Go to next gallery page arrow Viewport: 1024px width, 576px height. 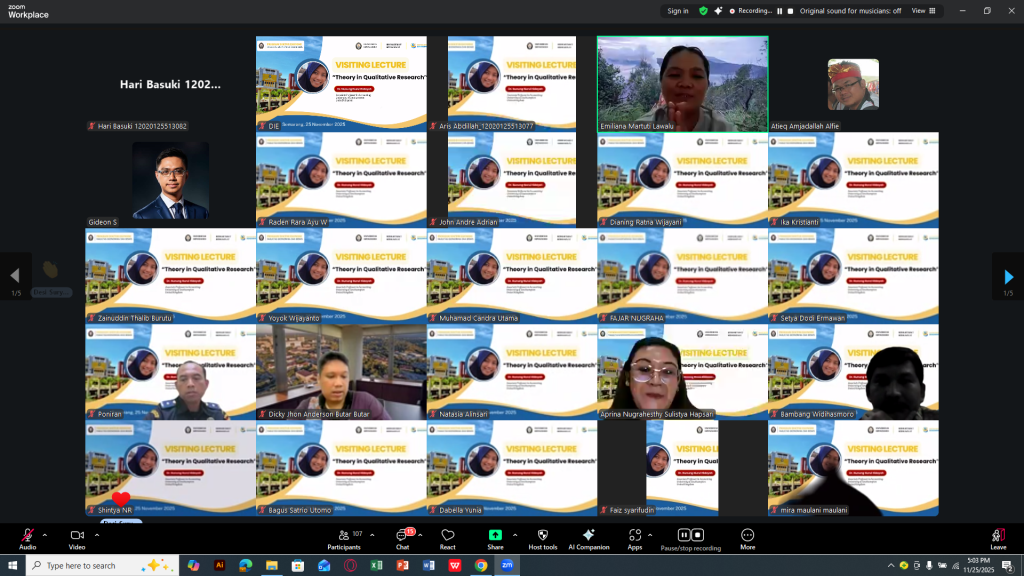1008,277
